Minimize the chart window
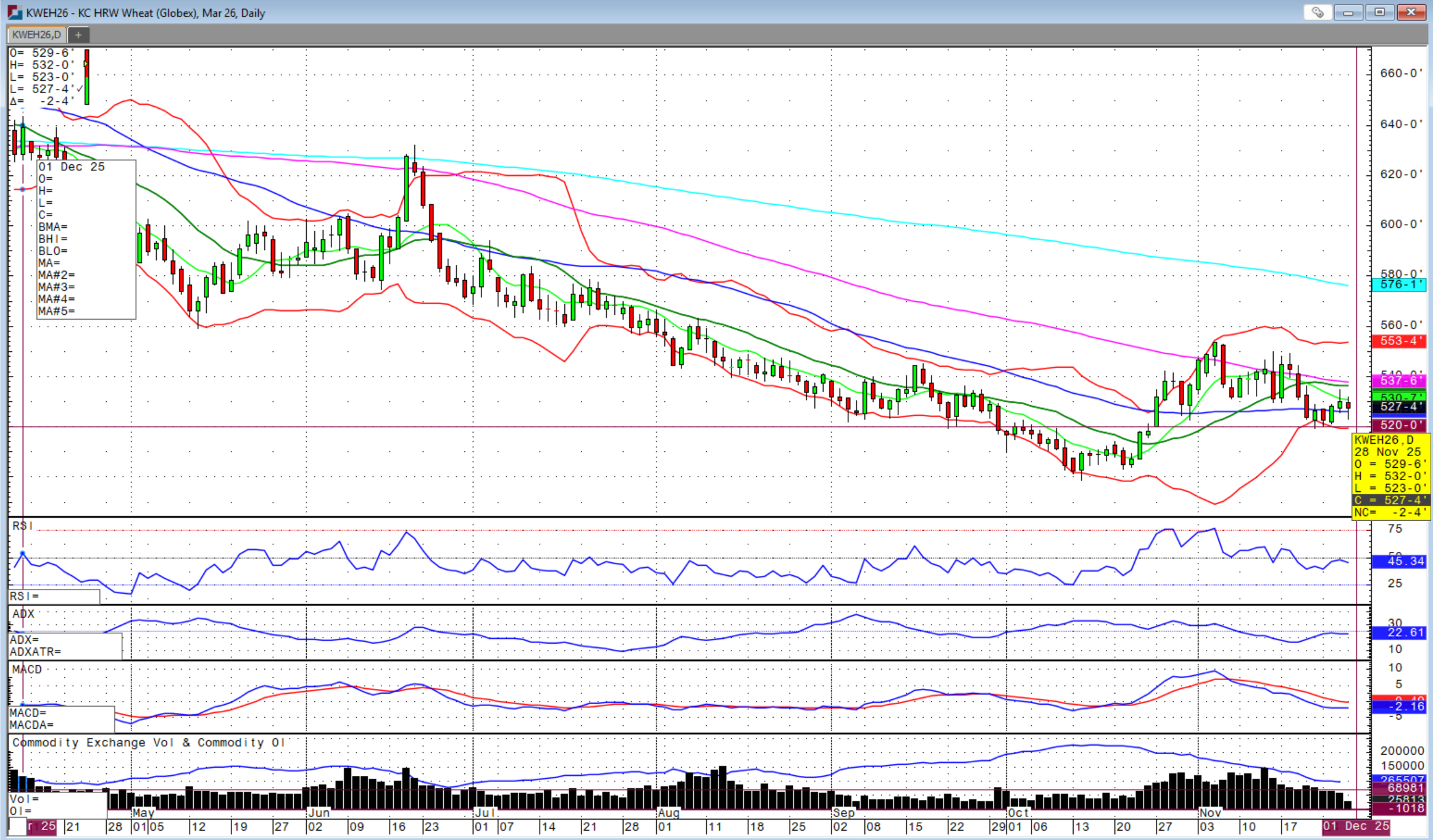1433x840 pixels. pyautogui.click(x=1348, y=12)
